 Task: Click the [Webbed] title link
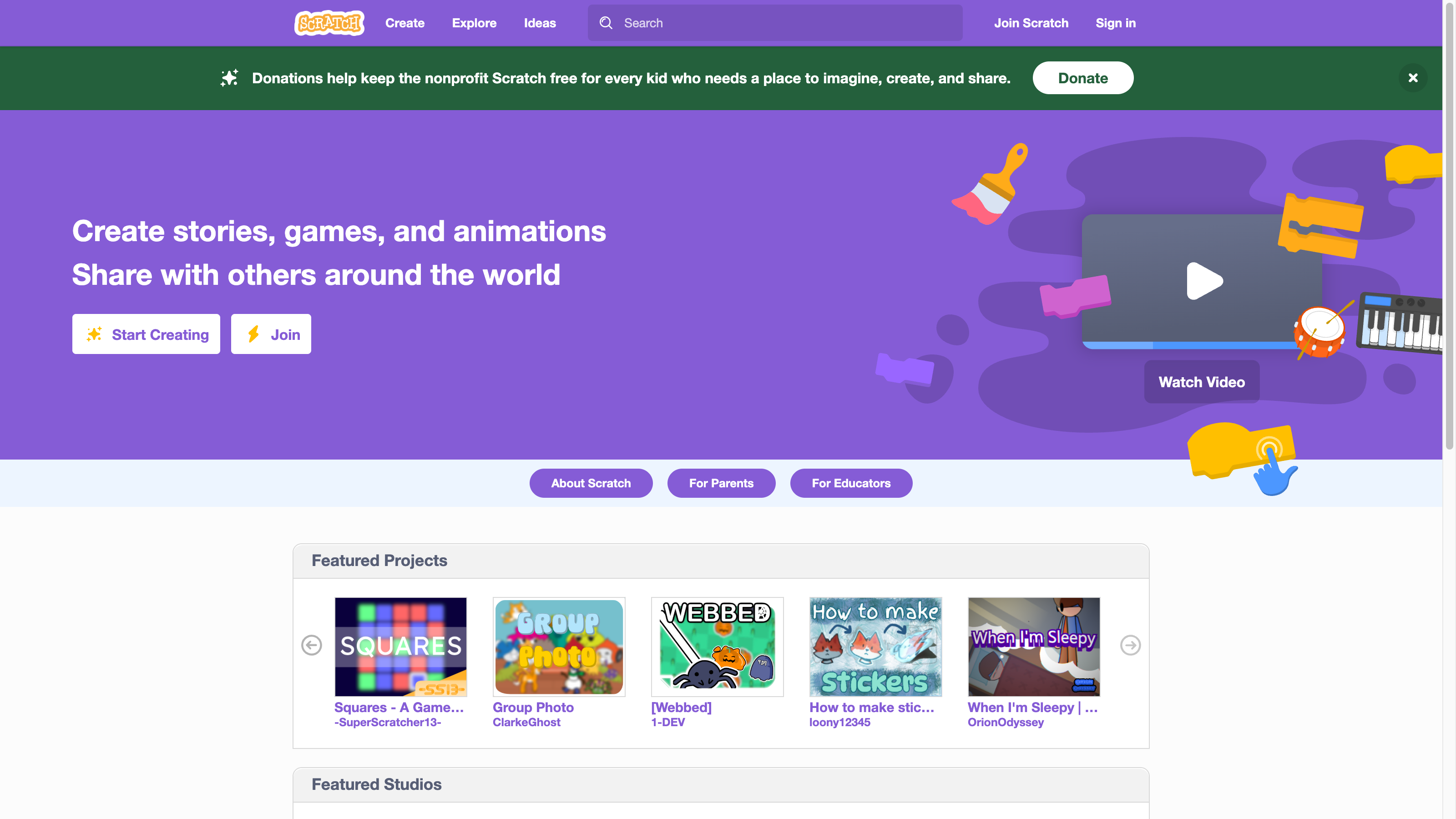(x=681, y=707)
